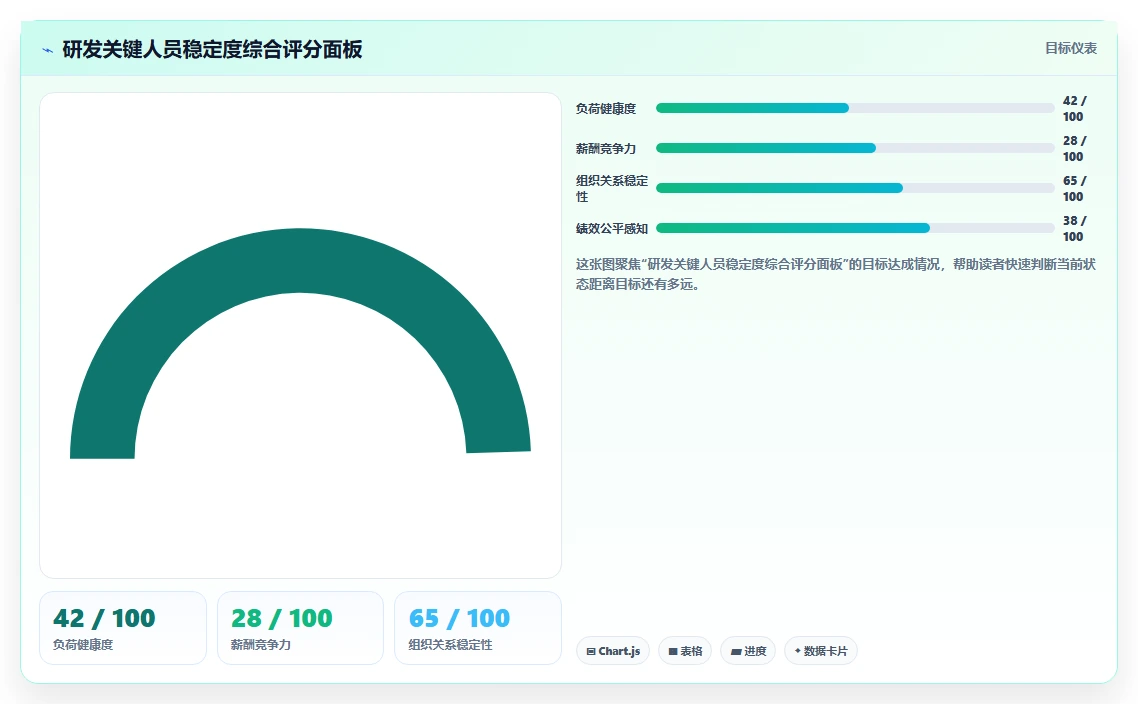Select the 组织关系稳定性 65 / 100 data card
1138x704 pixels.
click(478, 628)
